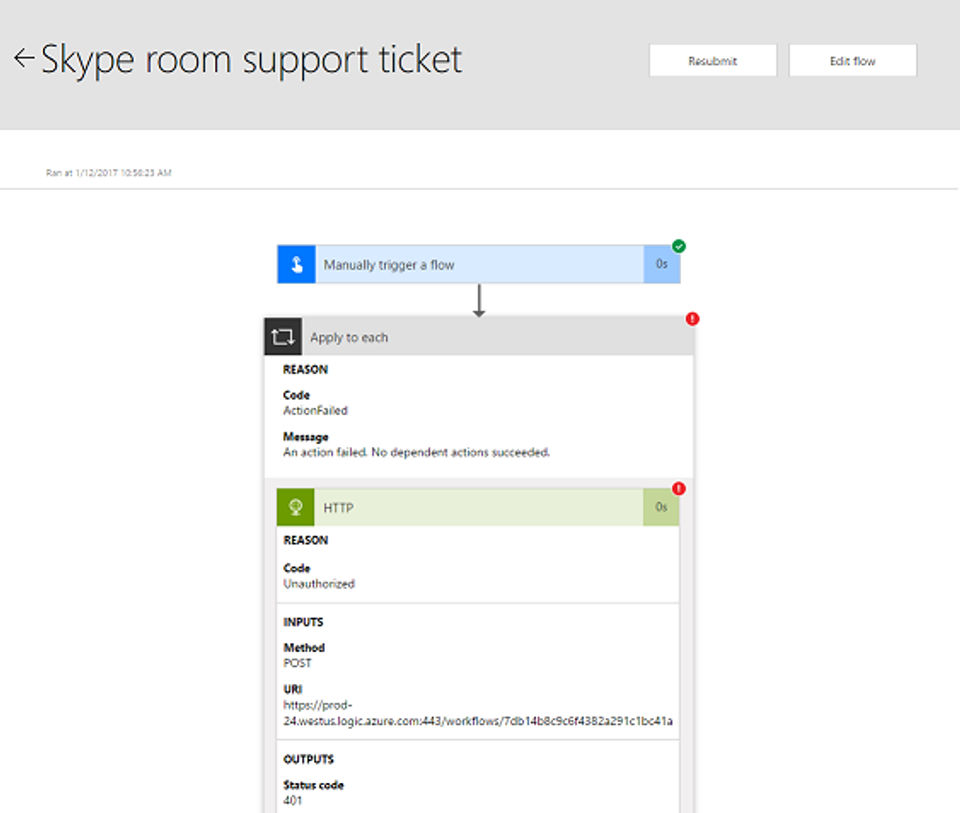Click the 401 status code value
960x813 pixels.
point(293,800)
